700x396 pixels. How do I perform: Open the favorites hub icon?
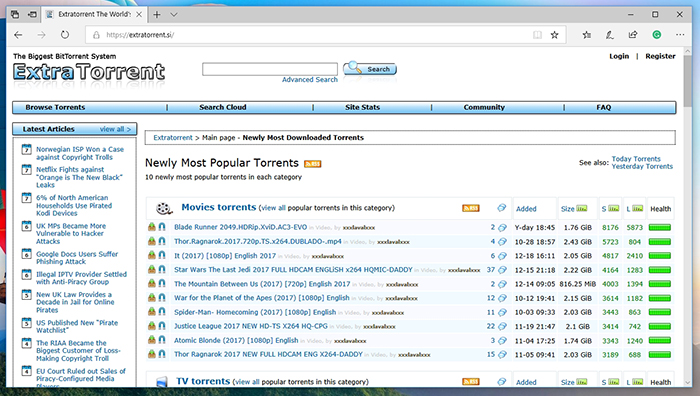[x=587, y=35]
